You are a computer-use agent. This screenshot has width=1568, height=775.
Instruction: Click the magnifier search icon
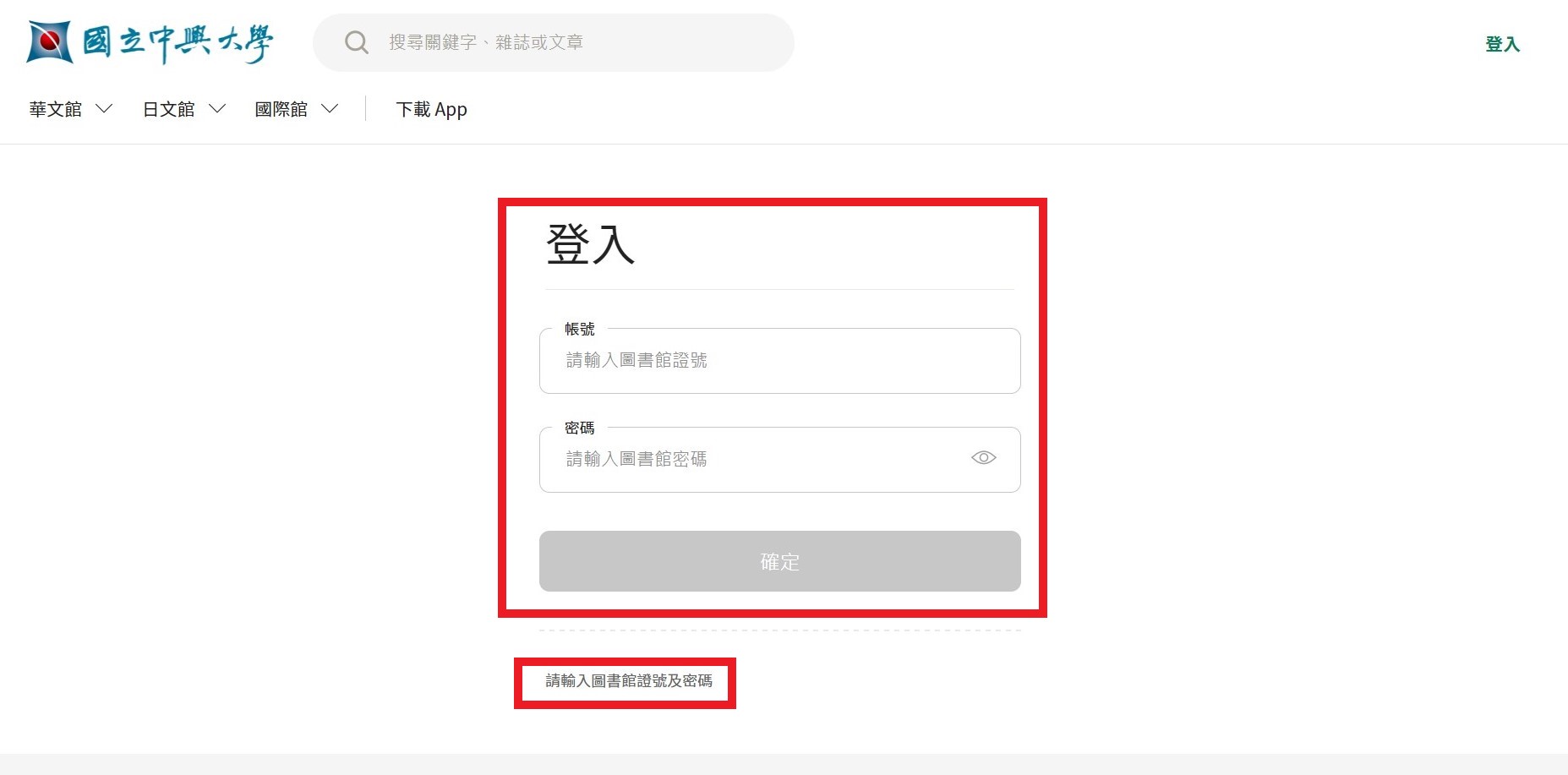[357, 42]
